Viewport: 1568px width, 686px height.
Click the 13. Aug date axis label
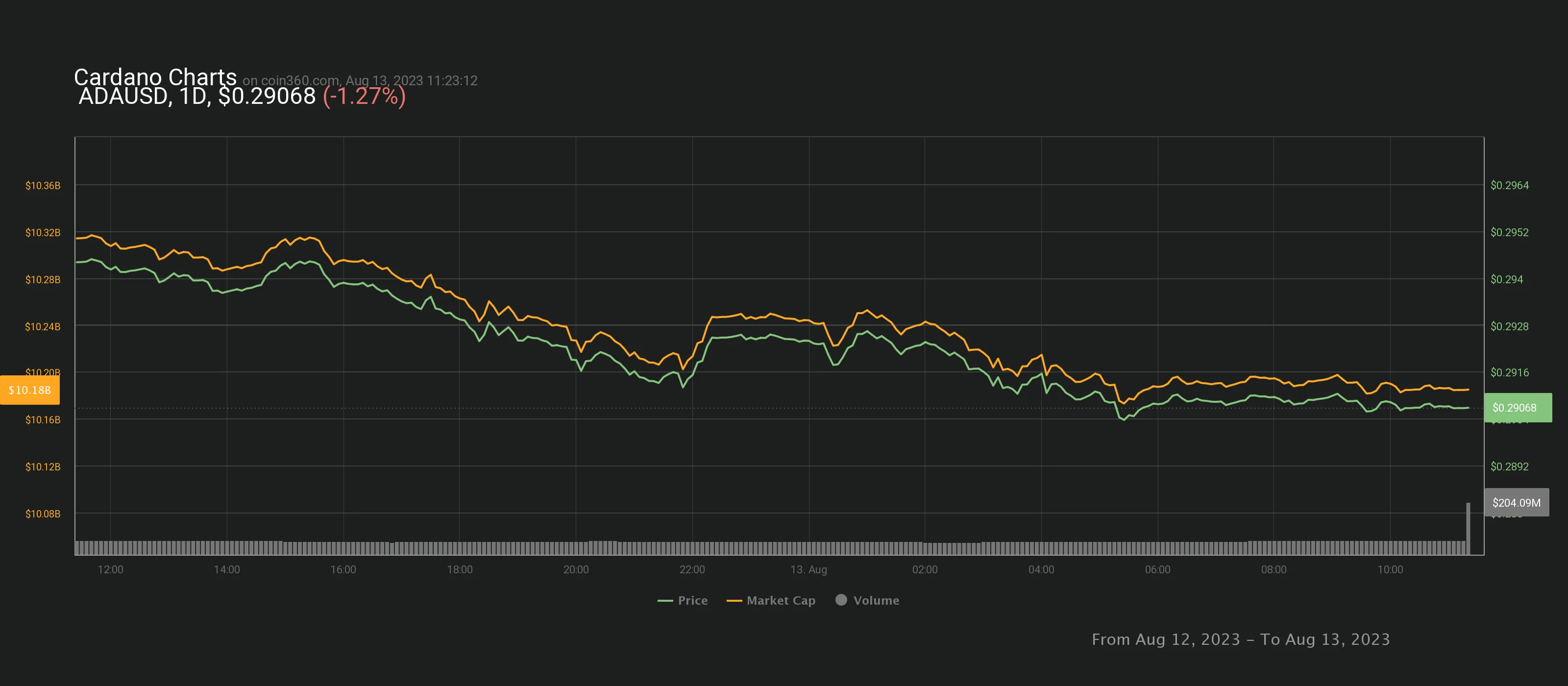point(808,570)
